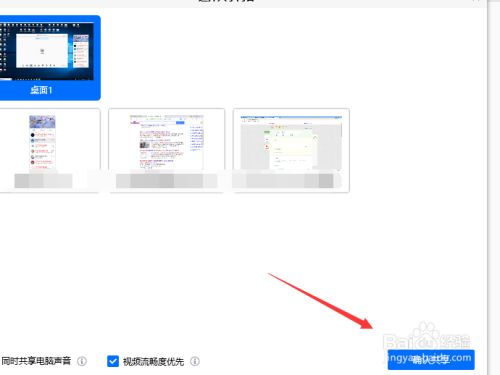Click the 同时共享电脑声音 label
The height and width of the screenshot is (375, 500).
[x=36, y=361]
